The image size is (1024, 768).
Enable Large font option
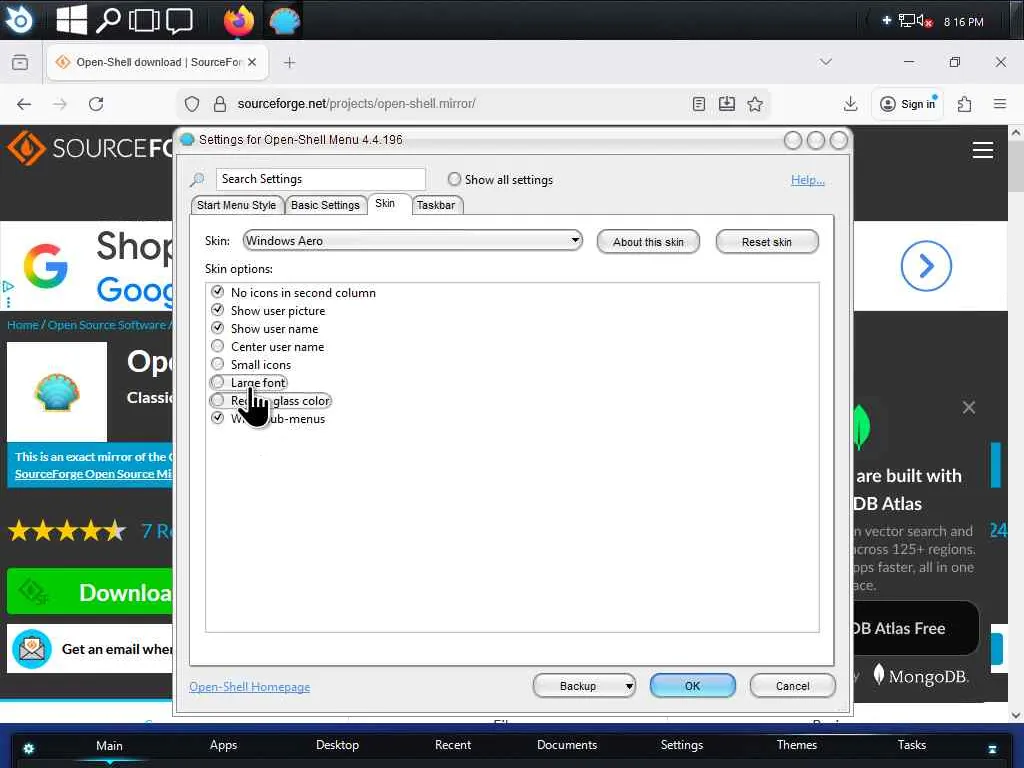click(217, 382)
